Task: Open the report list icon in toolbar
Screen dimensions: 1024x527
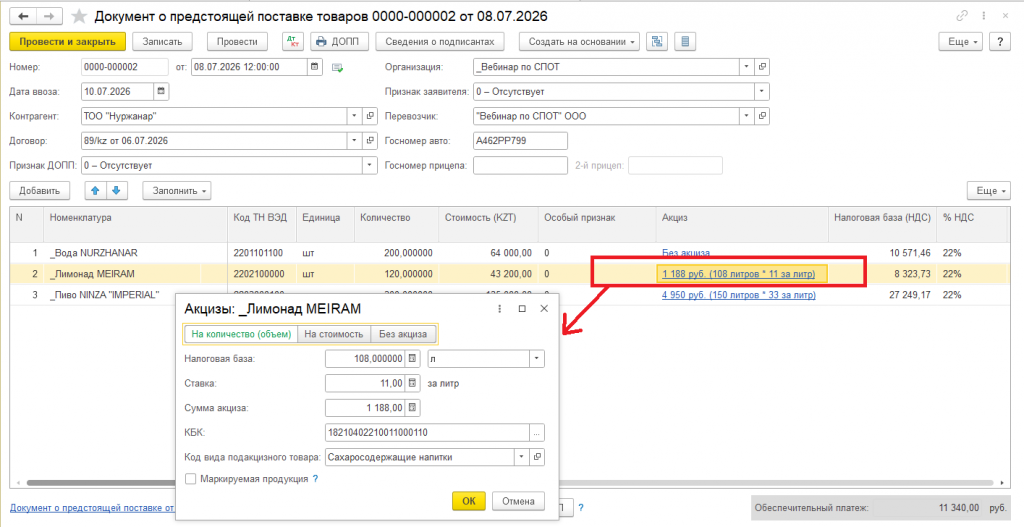Action: point(685,42)
